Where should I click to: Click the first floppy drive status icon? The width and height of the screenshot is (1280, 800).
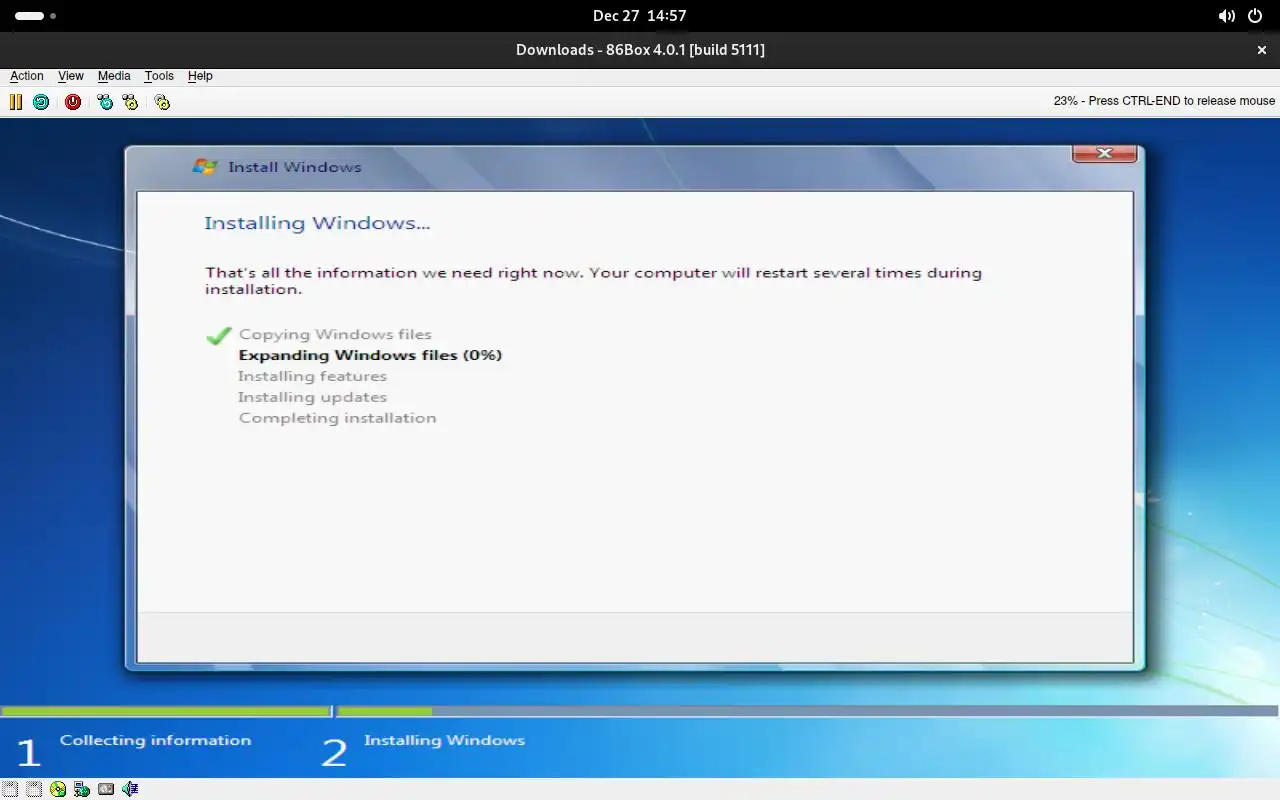tap(9, 789)
